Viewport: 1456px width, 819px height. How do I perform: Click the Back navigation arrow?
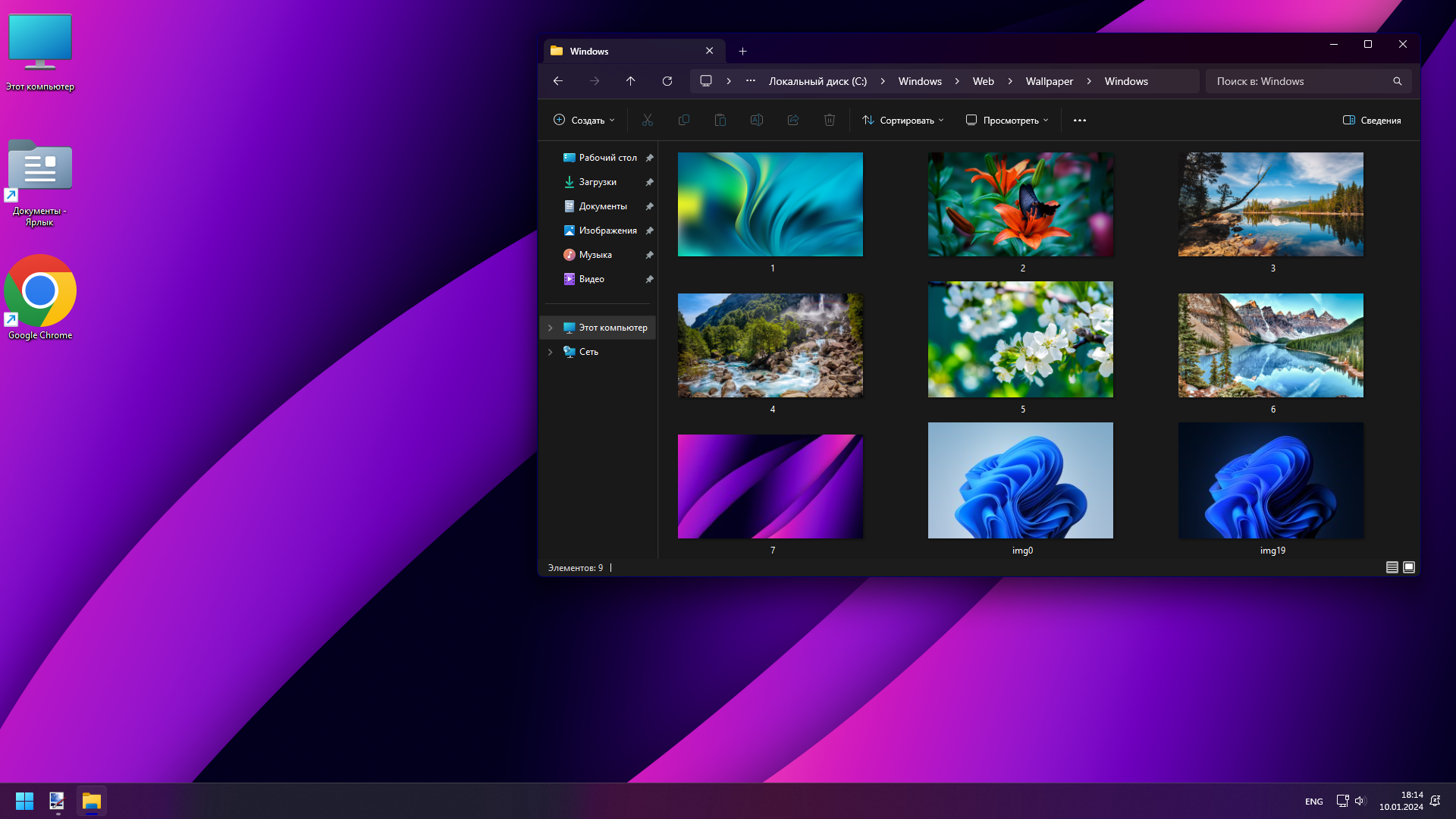pos(558,81)
